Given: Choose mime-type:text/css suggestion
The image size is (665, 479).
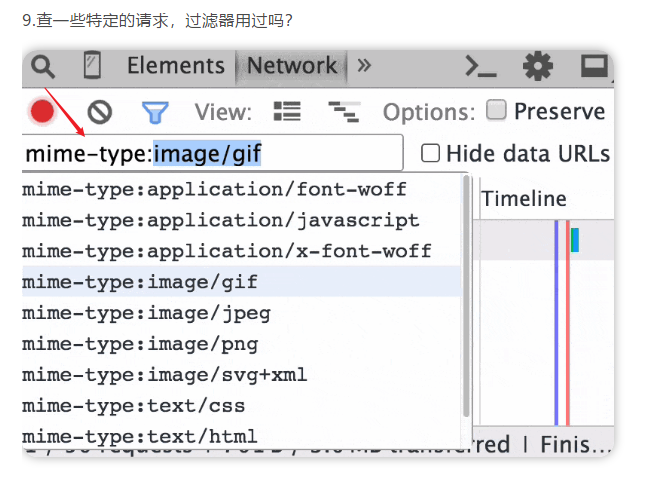Looking at the screenshot, I should click(241, 406).
